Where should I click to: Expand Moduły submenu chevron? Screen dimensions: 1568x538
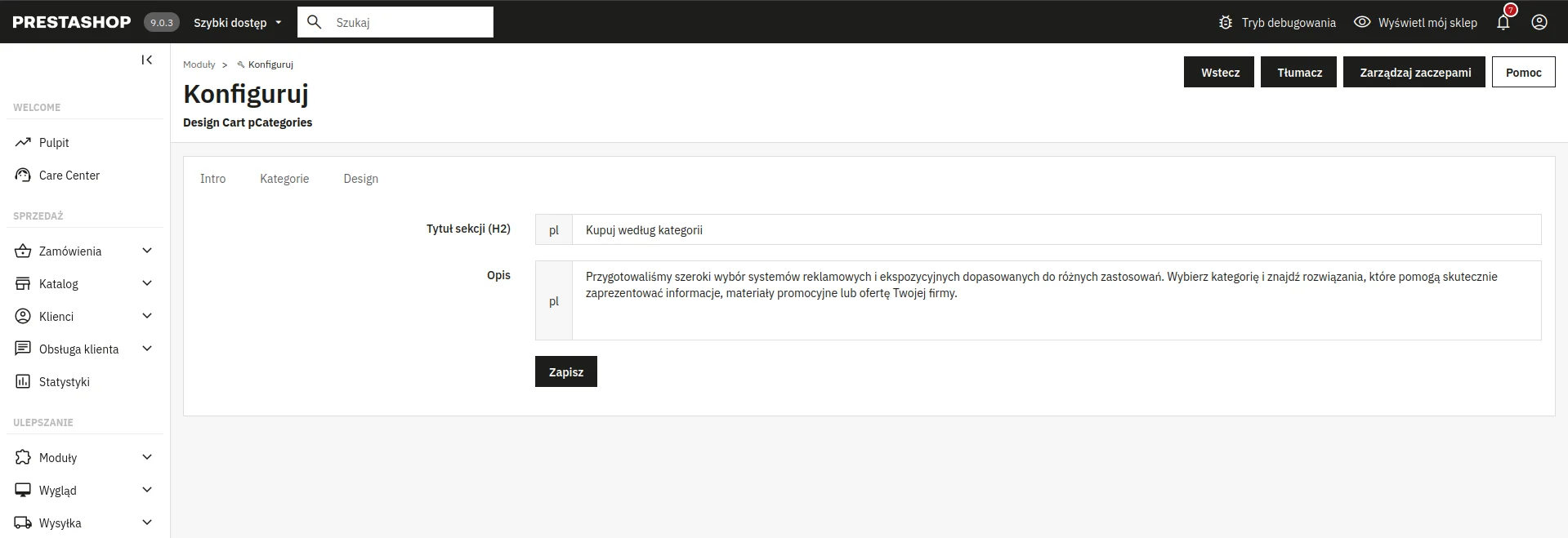(147, 457)
